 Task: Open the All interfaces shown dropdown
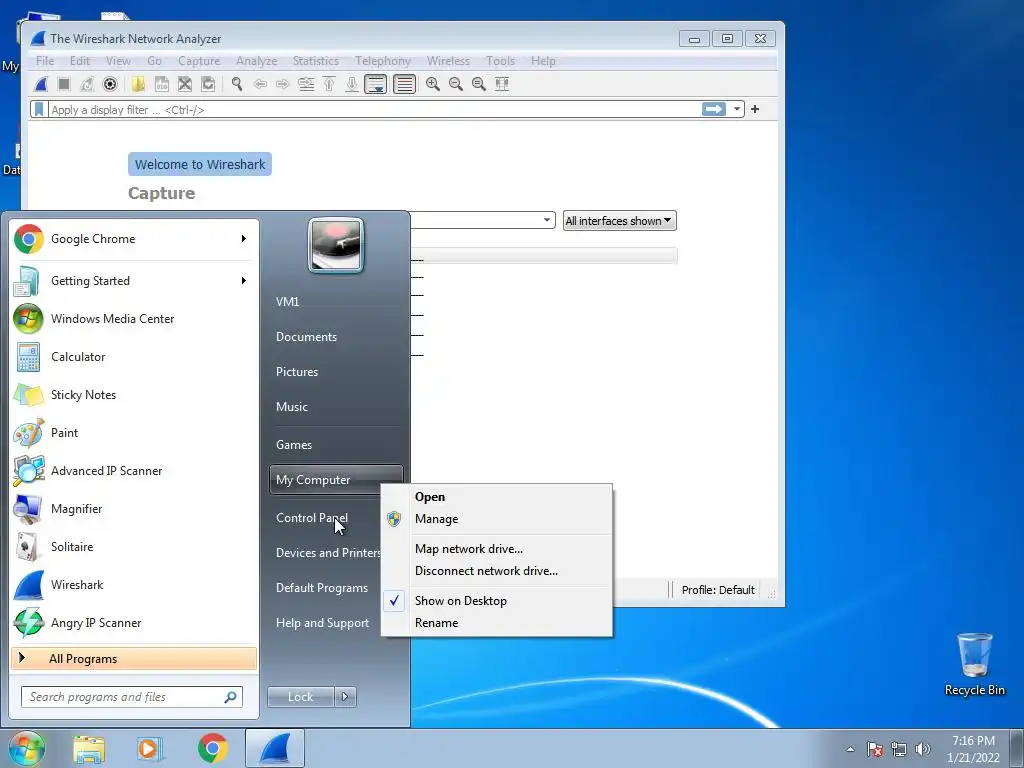619,221
